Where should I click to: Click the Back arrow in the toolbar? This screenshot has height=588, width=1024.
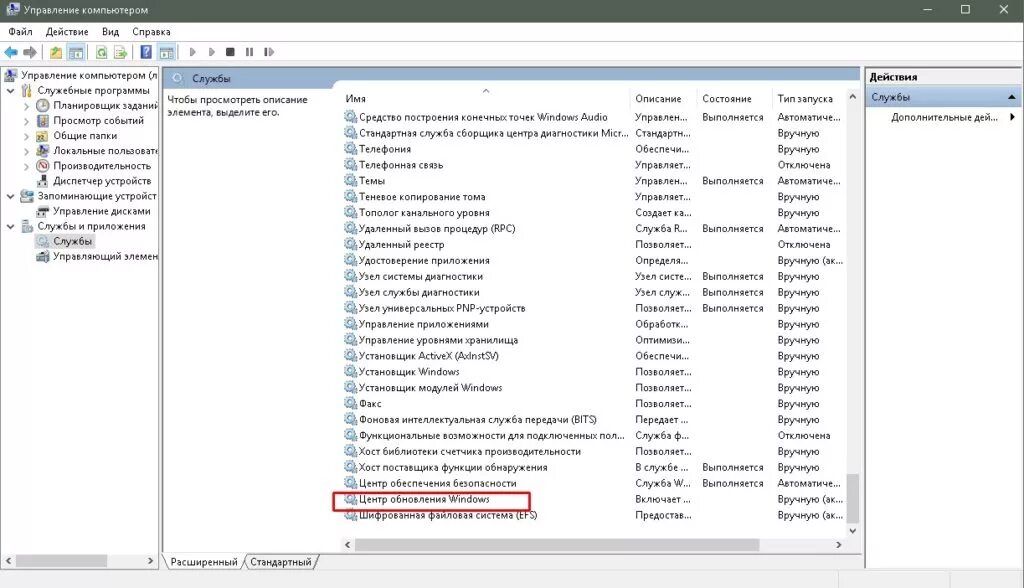tap(10, 52)
